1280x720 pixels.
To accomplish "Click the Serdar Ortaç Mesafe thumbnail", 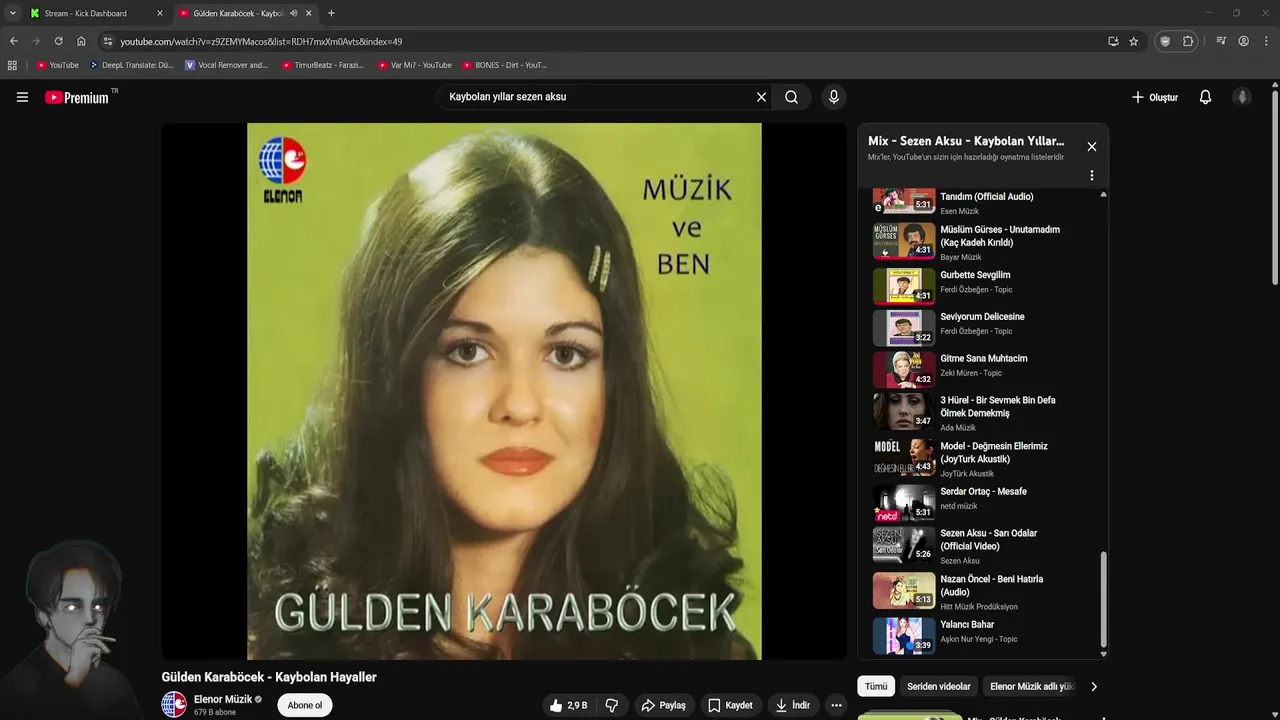I will tap(904, 503).
